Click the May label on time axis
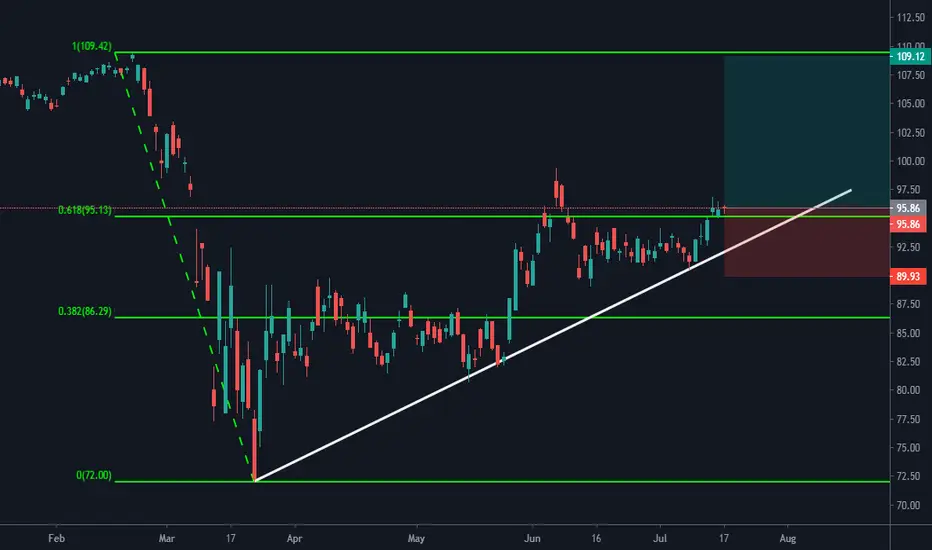 pos(416,538)
